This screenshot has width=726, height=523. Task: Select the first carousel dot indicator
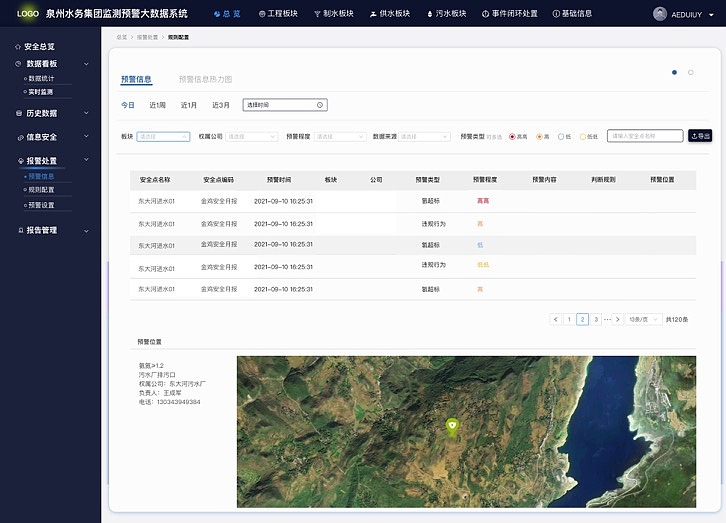click(674, 72)
